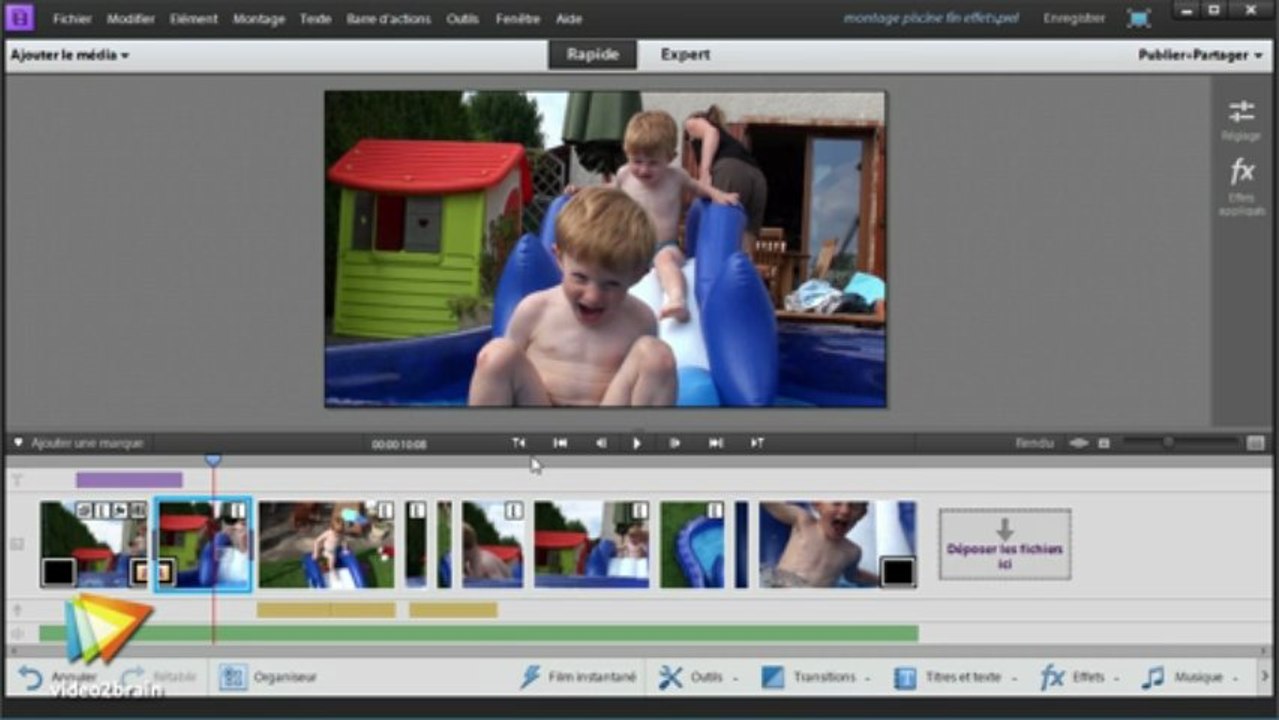
Task: Open the Fichier menu
Action: (72, 19)
